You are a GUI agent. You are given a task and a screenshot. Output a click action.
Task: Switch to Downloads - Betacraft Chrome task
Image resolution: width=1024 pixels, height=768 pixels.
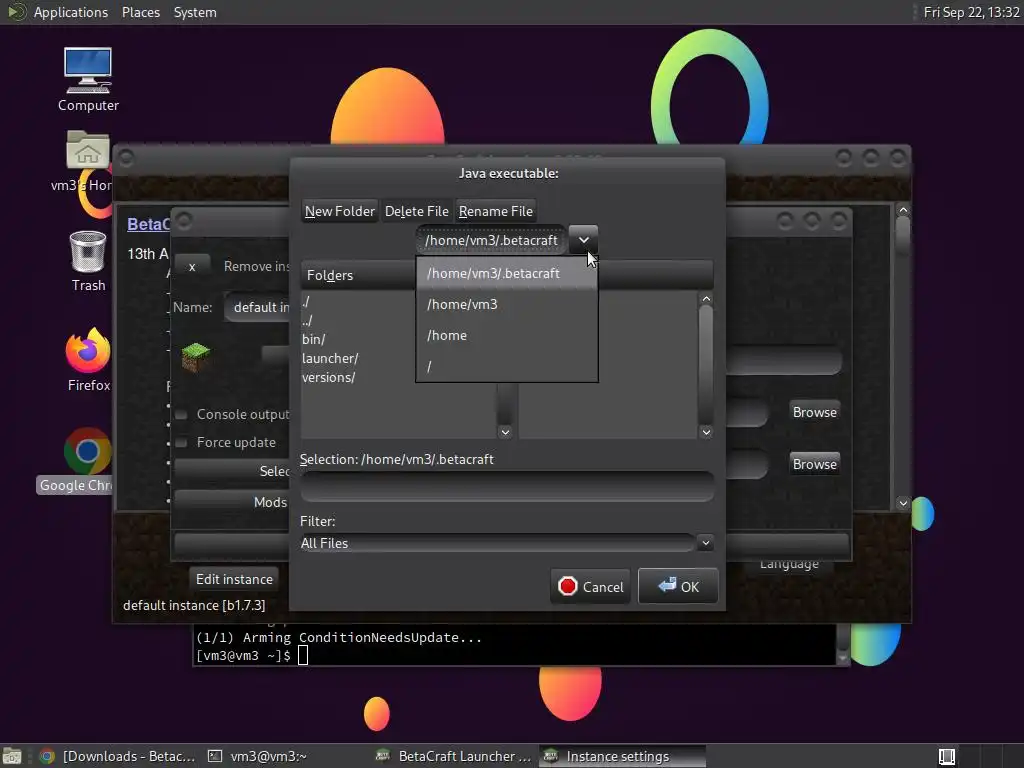click(118, 756)
